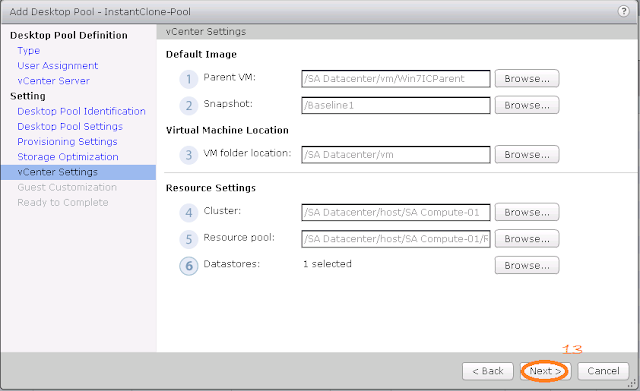Go to the next wizard step
Screen dimensions: 640x391
(545, 371)
